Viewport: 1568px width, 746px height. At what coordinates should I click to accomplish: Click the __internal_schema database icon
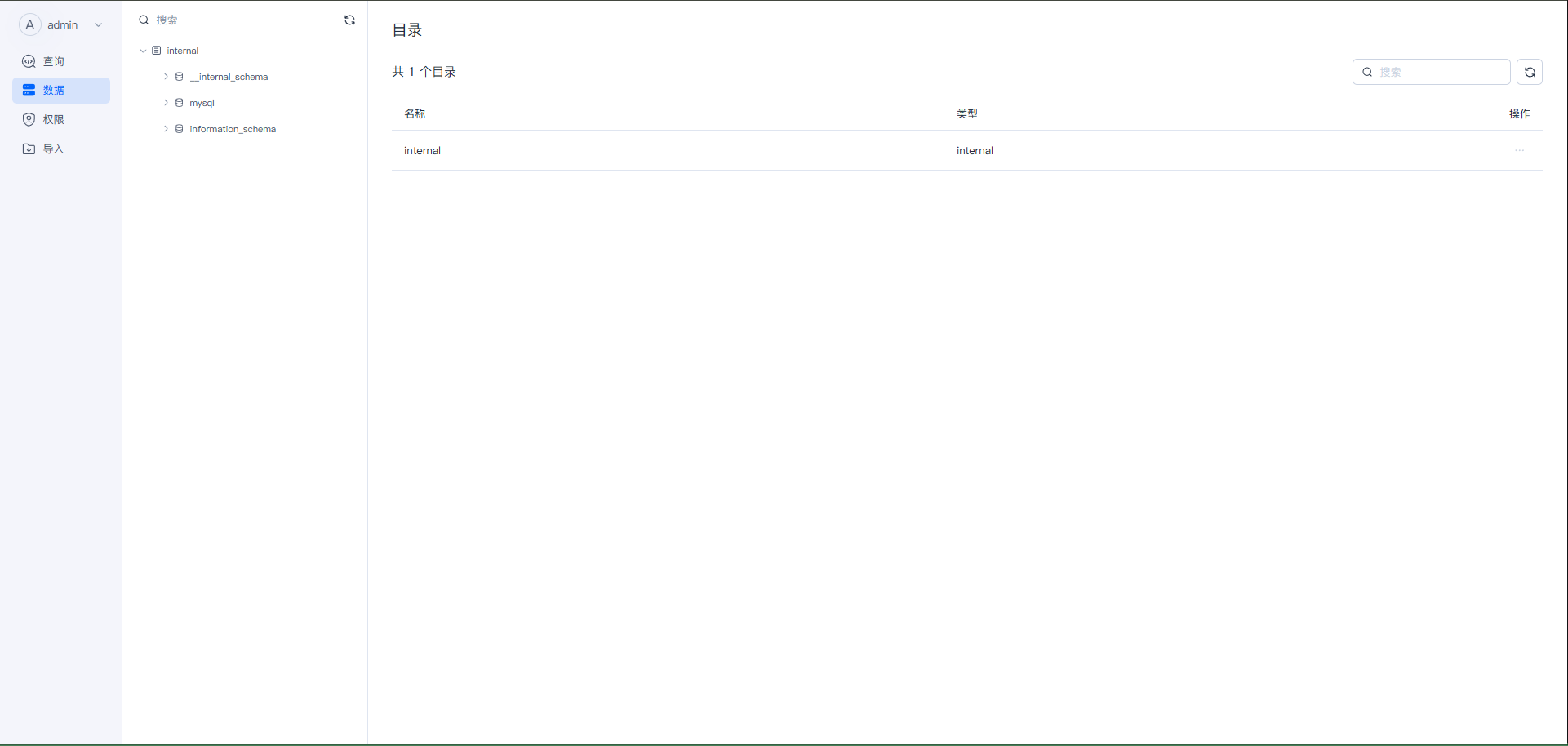[x=180, y=77]
